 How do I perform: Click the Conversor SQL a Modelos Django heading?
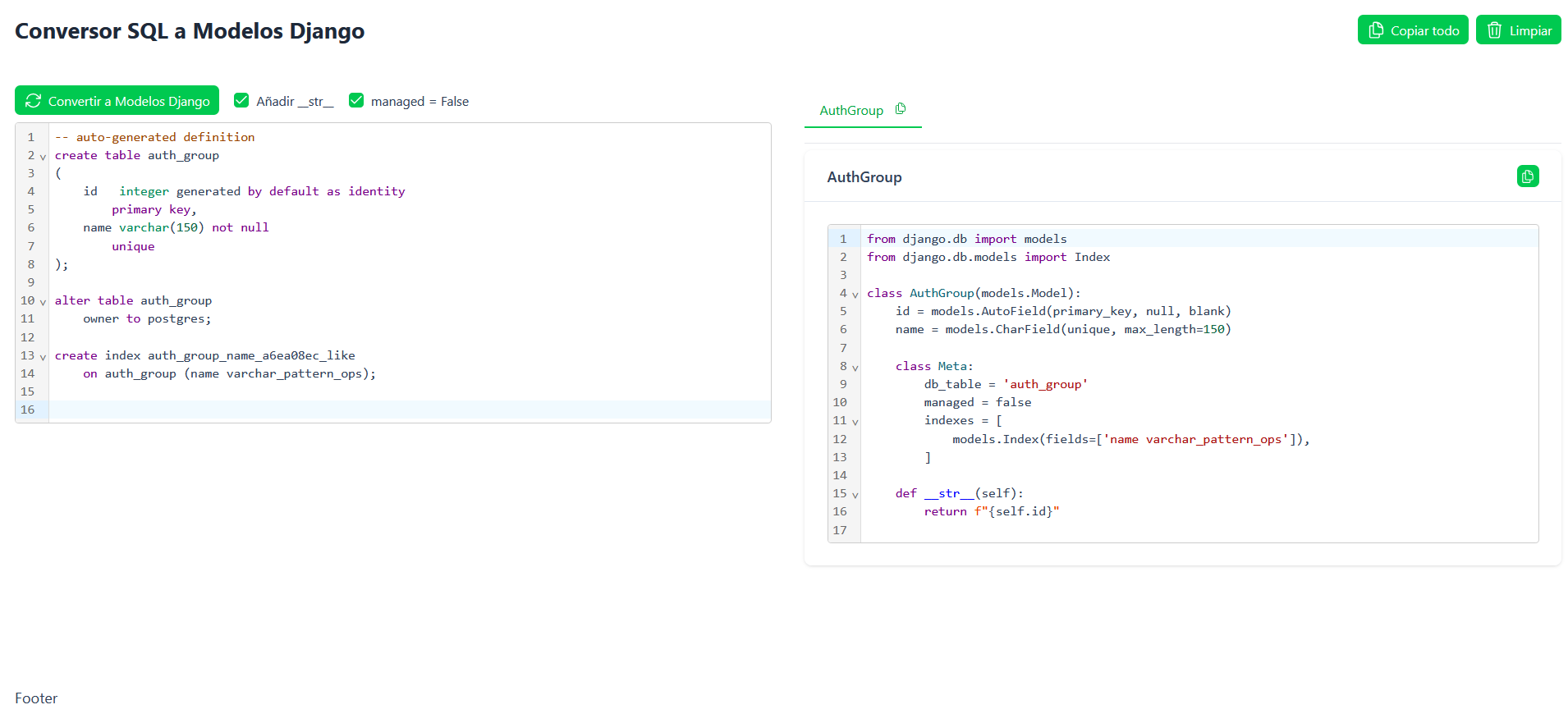[190, 31]
